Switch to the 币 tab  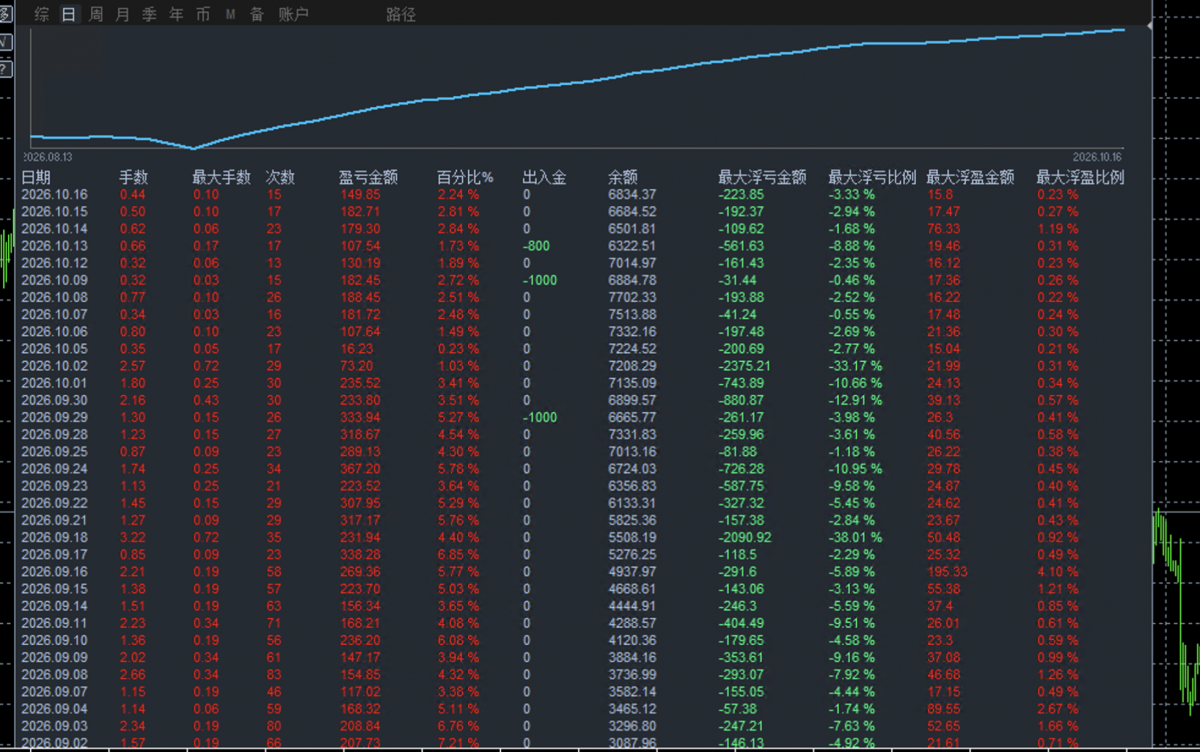204,15
